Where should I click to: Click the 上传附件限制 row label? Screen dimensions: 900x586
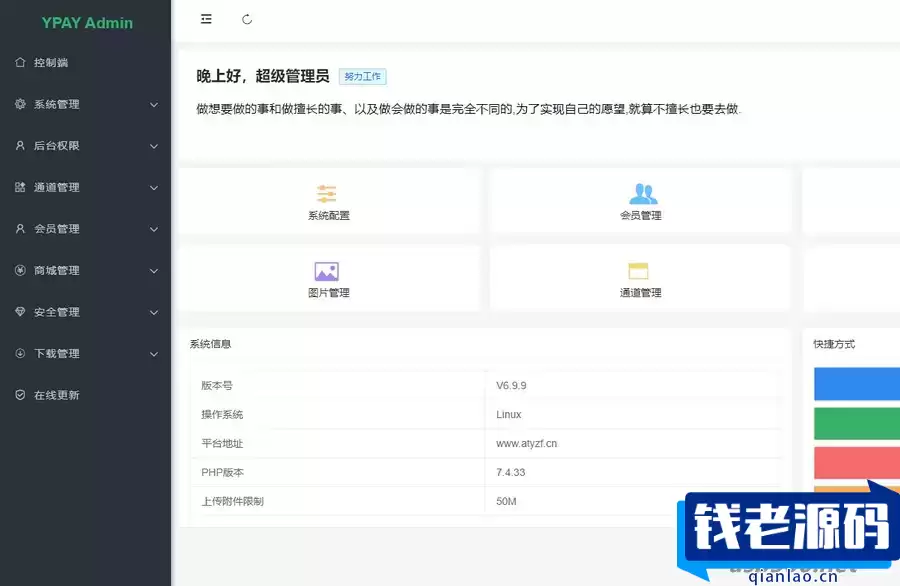point(232,502)
